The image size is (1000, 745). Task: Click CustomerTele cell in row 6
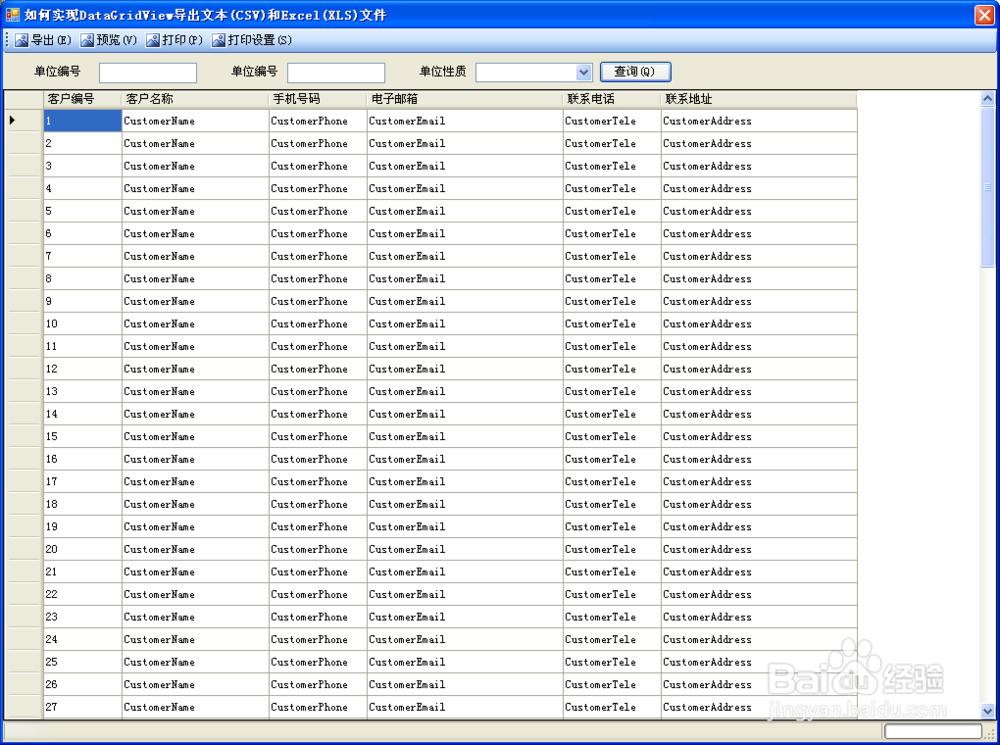[x=612, y=233]
